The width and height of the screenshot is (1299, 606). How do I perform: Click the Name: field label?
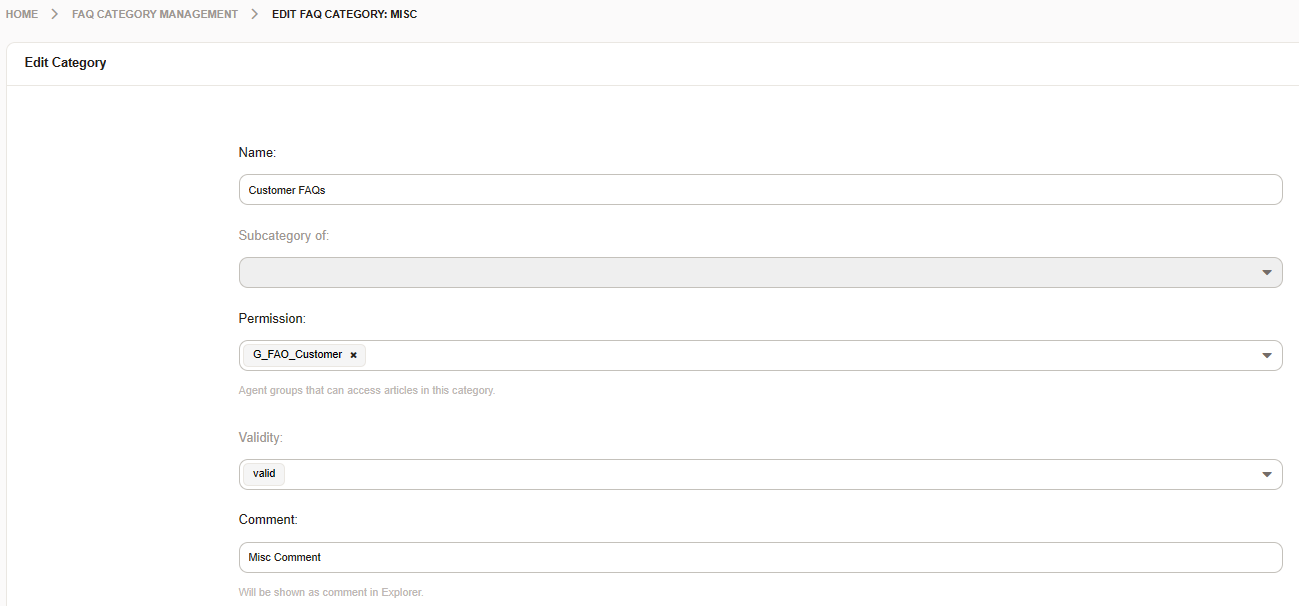[x=257, y=153]
